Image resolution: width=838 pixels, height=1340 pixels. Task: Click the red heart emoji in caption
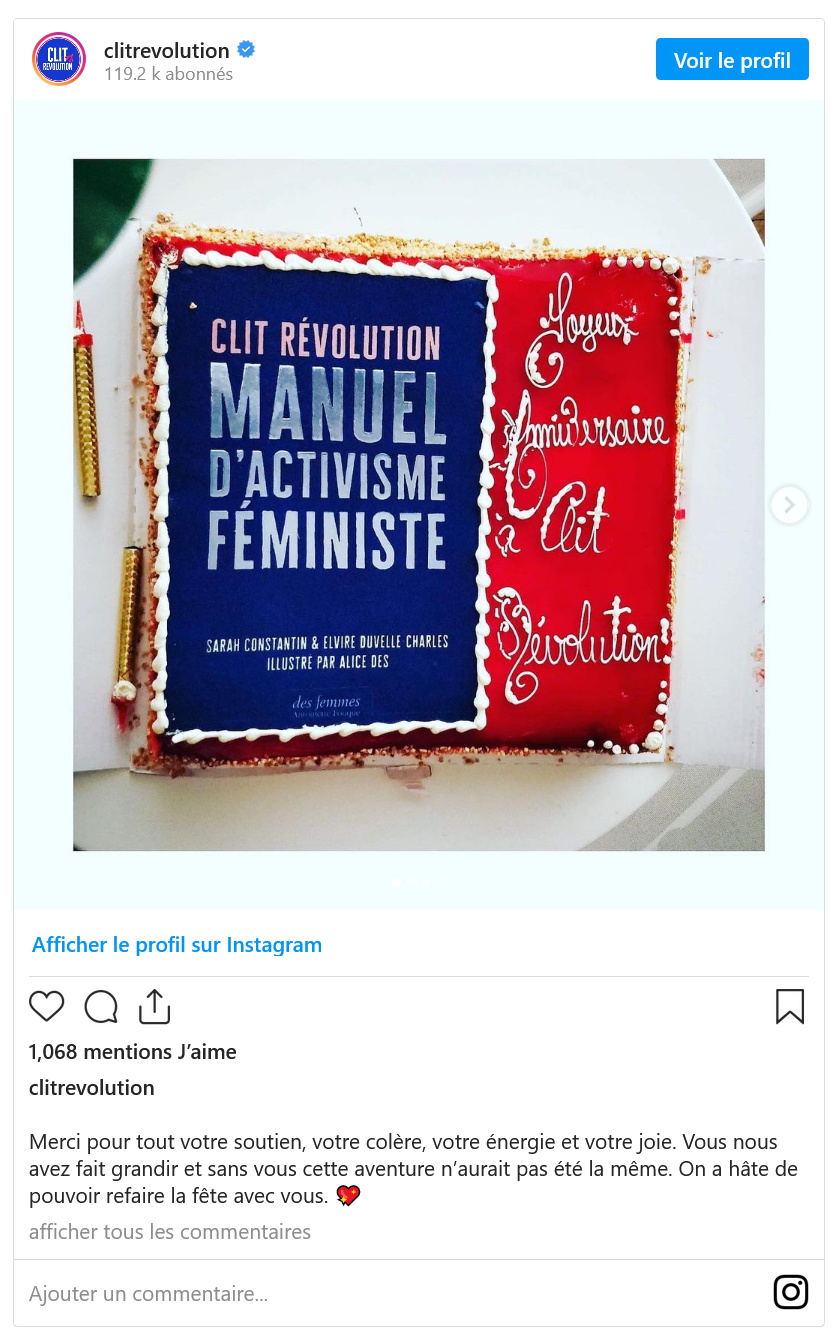[347, 1196]
